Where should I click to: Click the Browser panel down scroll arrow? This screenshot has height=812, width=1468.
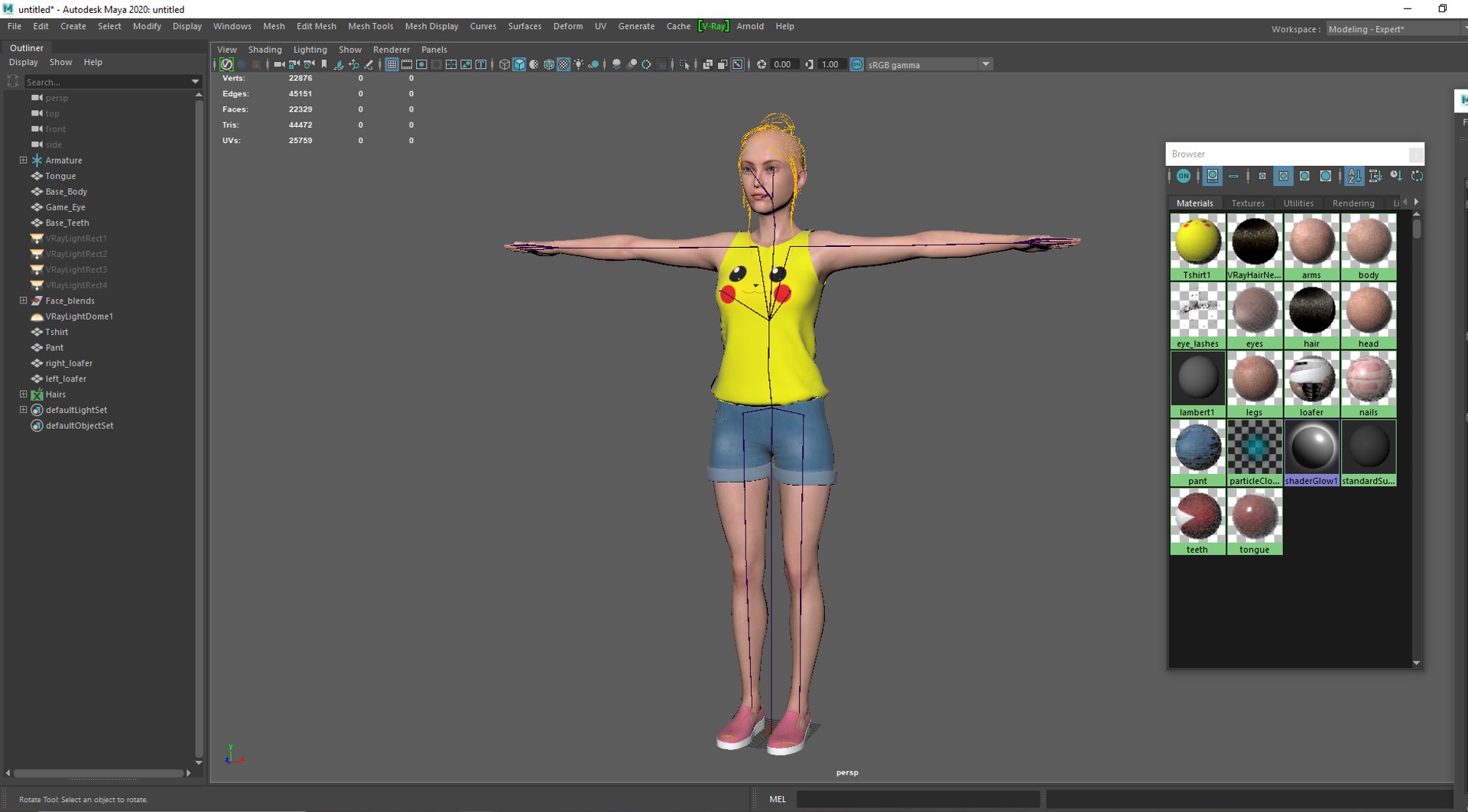(1416, 663)
